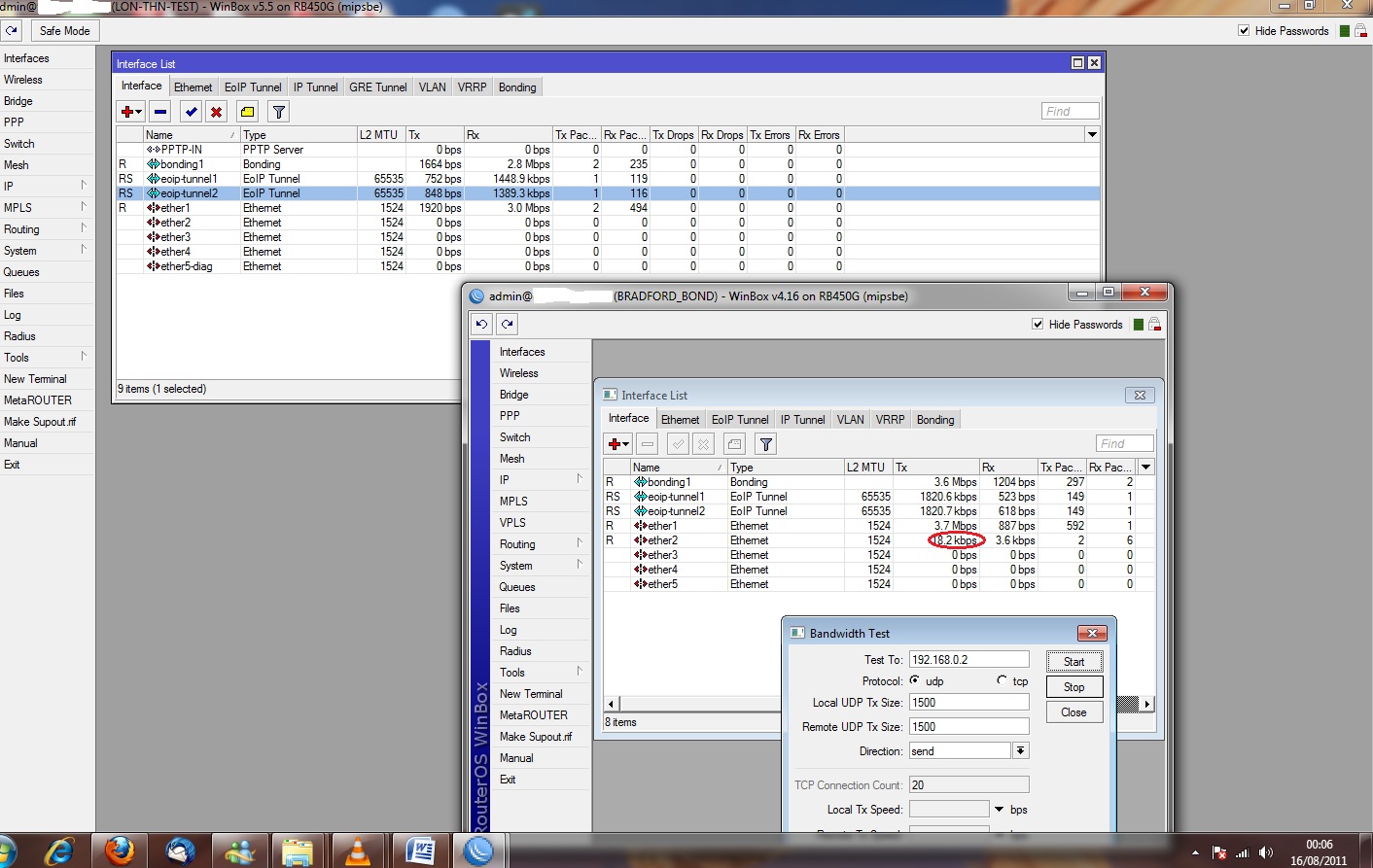Image resolution: width=1373 pixels, height=868 pixels.
Task: Select the udp protocol radio button
Action: 915,680
